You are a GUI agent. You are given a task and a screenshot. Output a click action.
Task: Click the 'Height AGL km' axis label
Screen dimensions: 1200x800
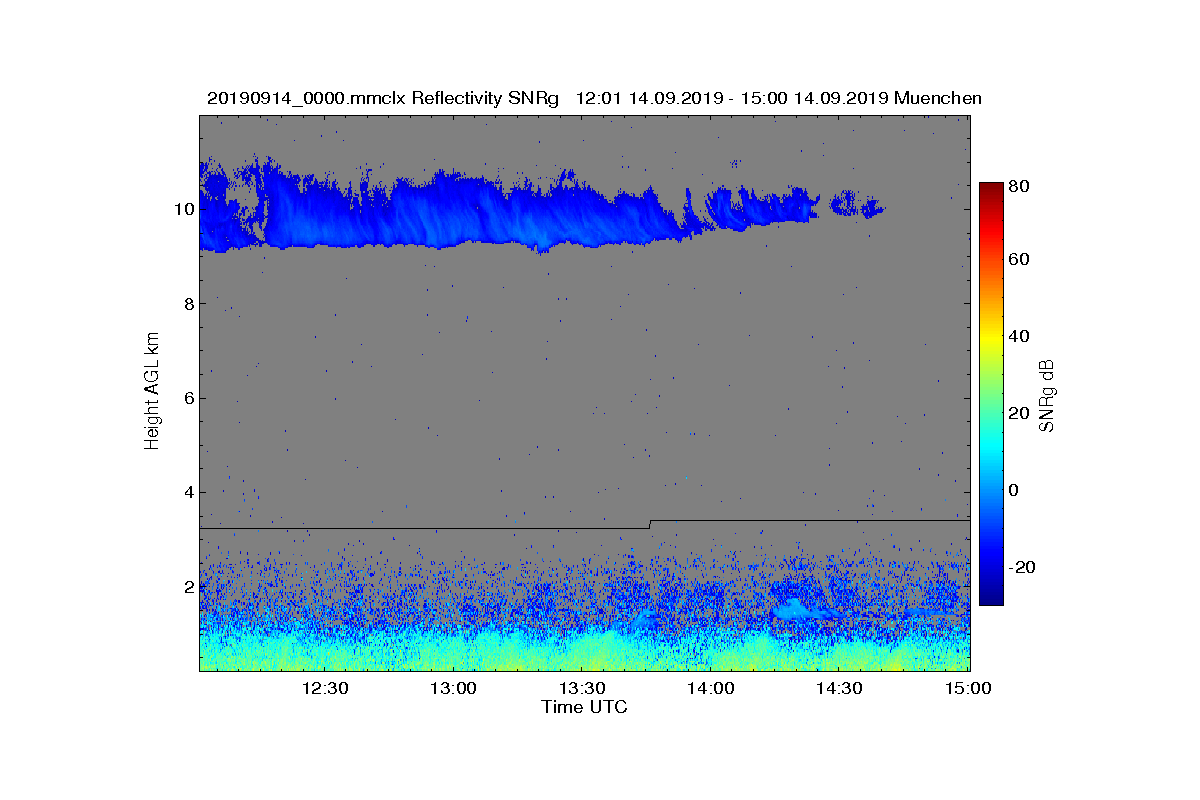point(152,393)
